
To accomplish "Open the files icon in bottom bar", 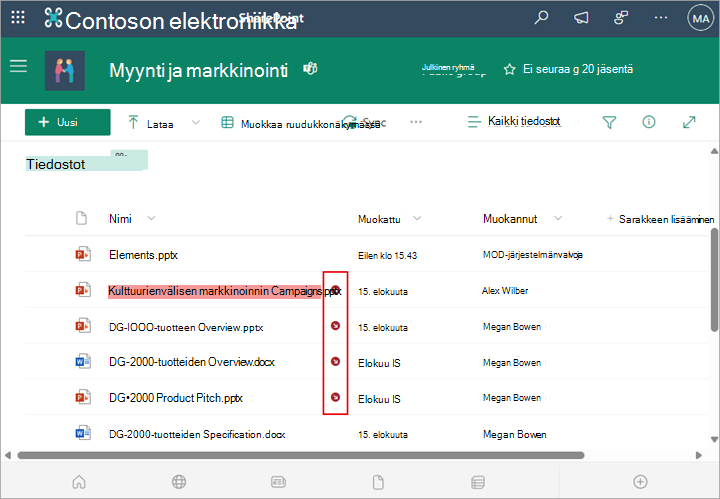I will point(378,482).
